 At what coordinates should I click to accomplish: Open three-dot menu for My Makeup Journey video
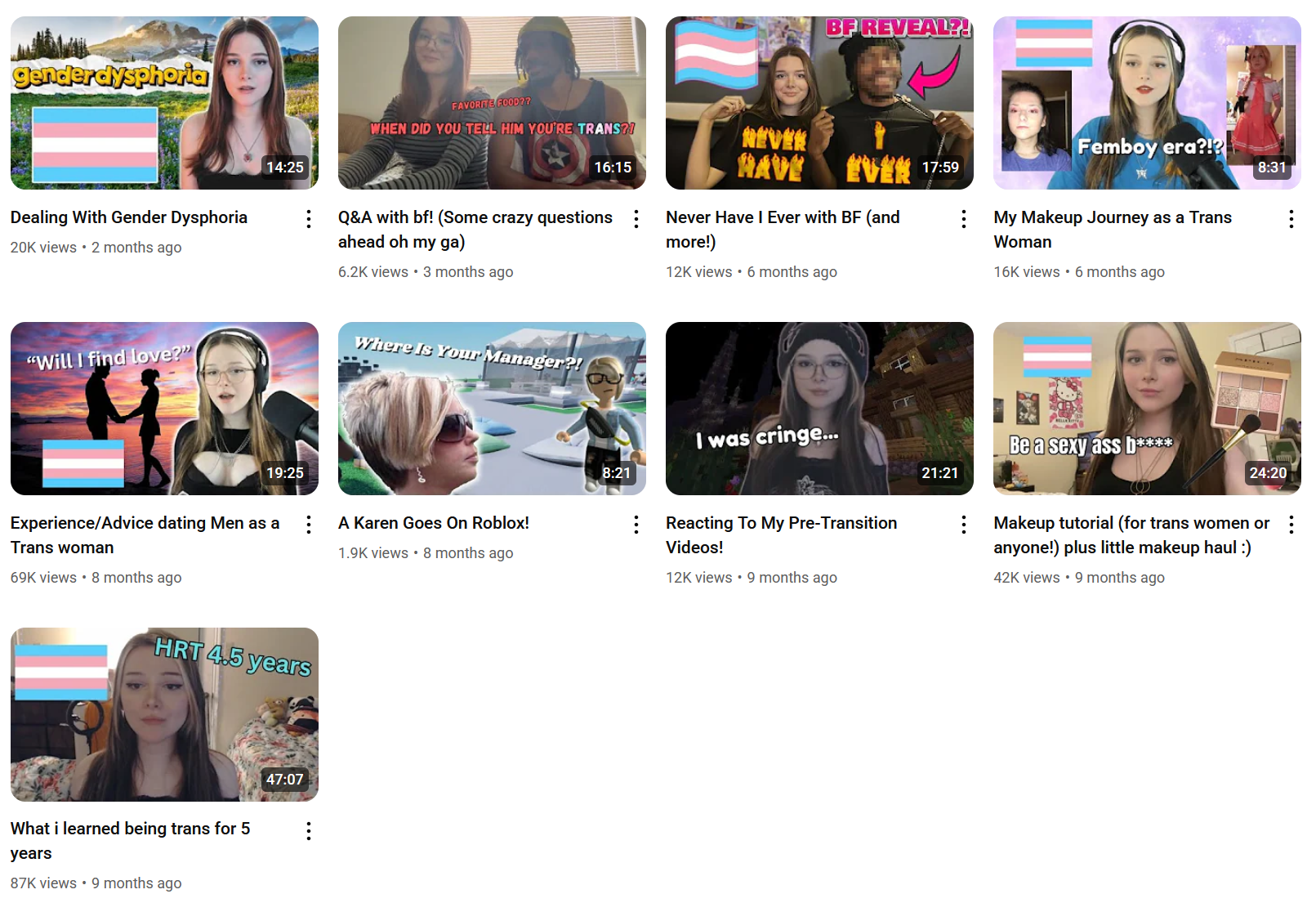pyautogui.click(x=1291, y=219)
